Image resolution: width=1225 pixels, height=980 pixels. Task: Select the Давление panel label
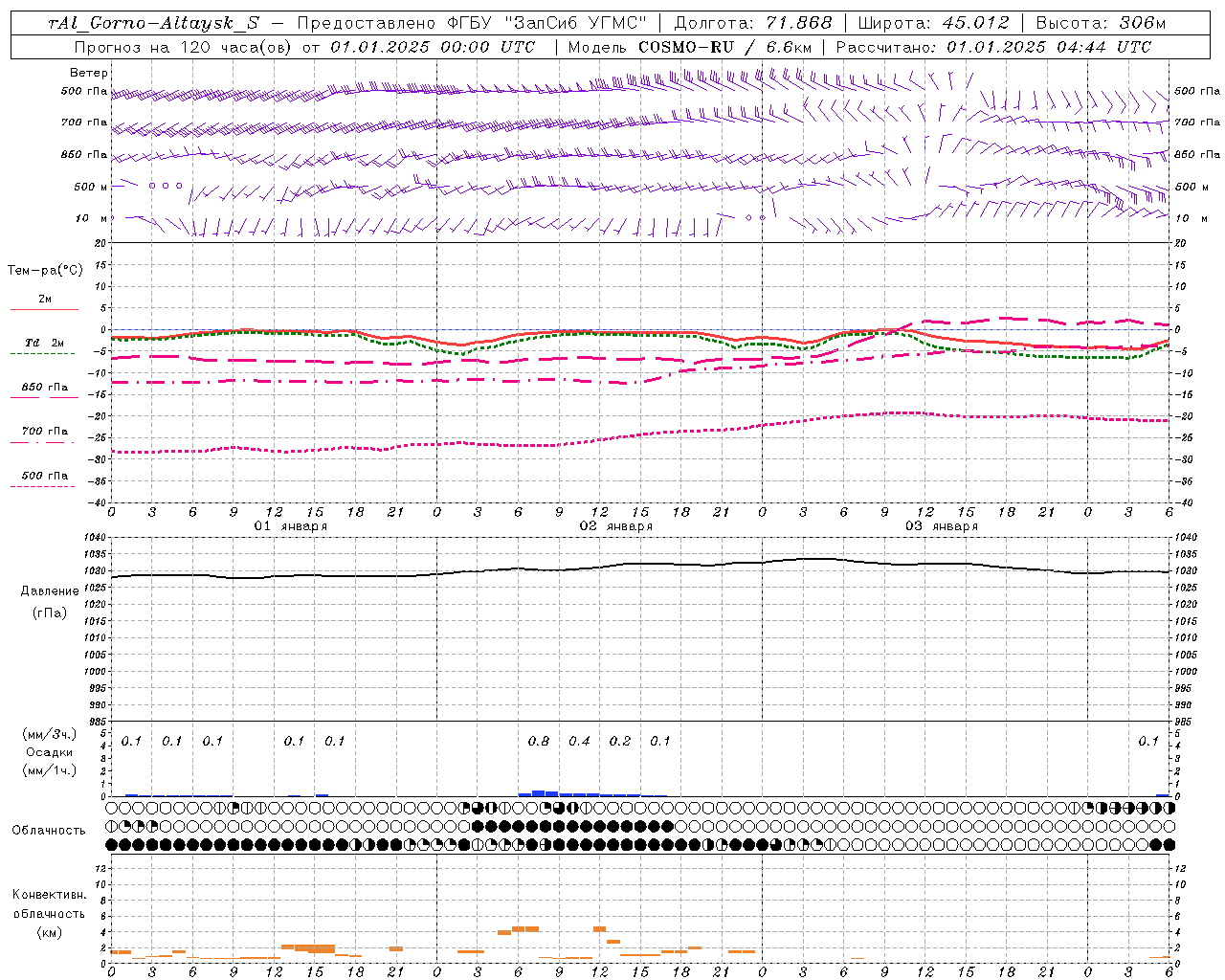click(50, 591)
